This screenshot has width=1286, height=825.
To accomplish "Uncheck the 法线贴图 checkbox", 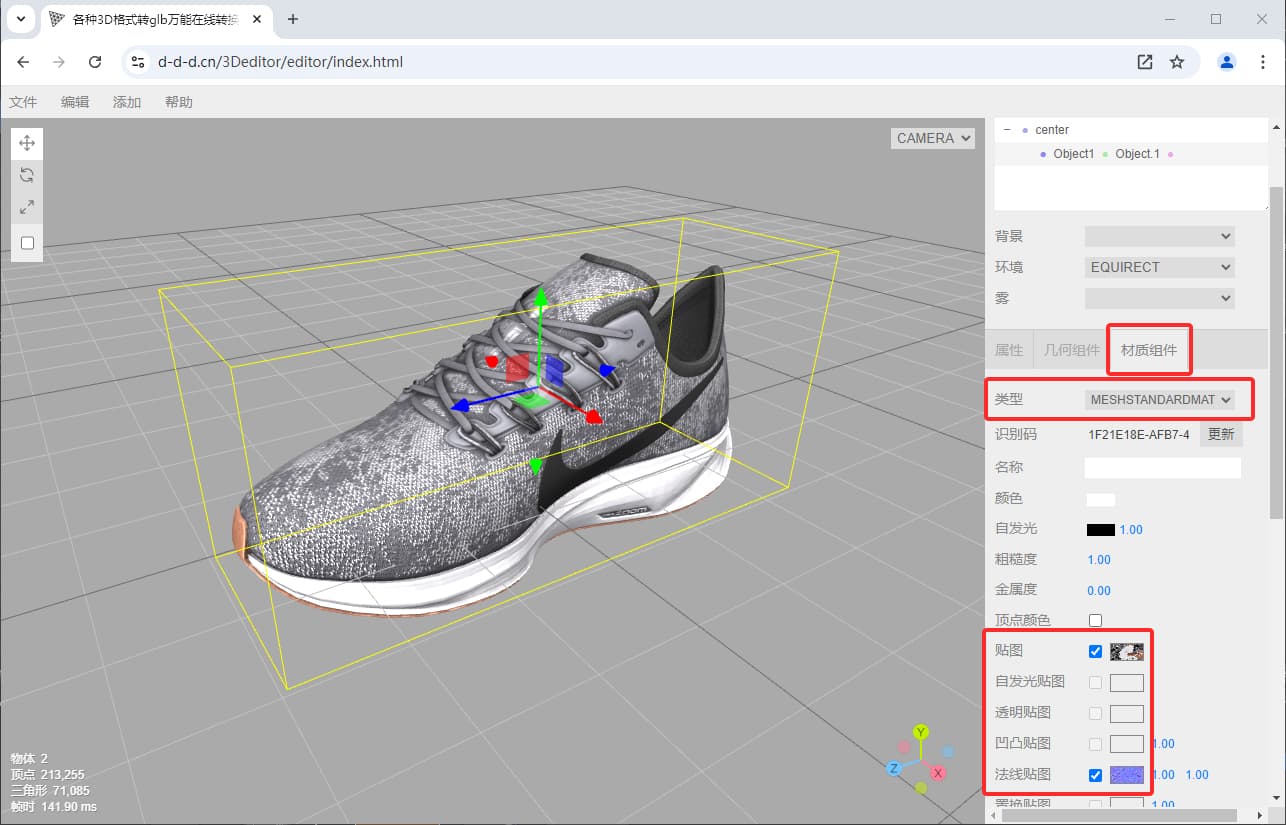I will click(x=1096, y=775).
